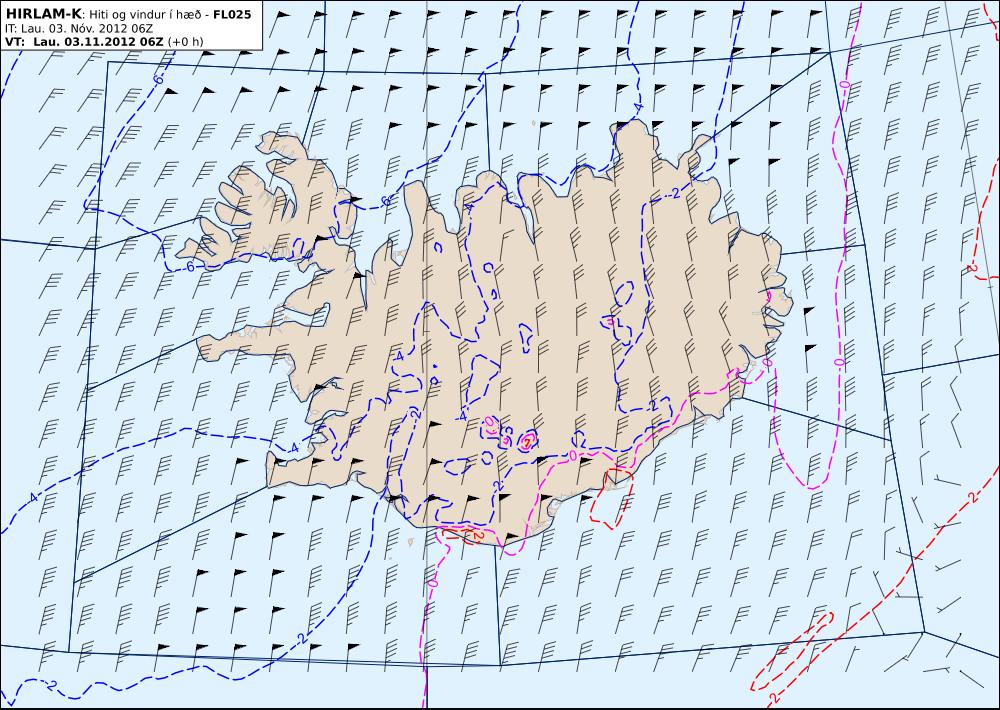Click the HIRLAM-K model title text
The height and width of the screenshot is (710, 1000).
click(x=43, y=14)
